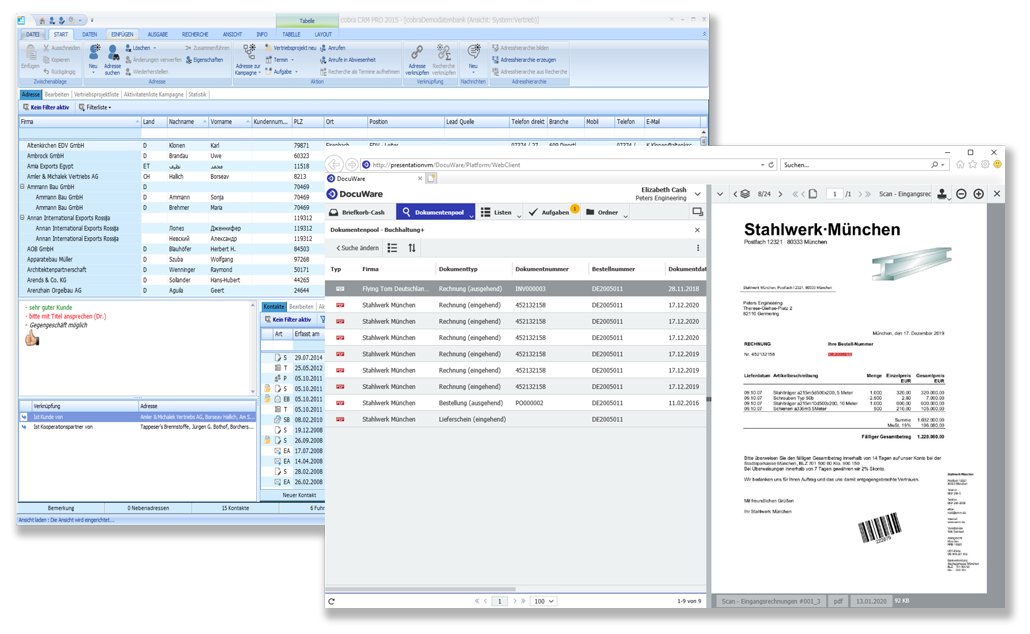The width and height of the screenshot is (1030, 634).
Task: Click the sort arrows icon in Dokumentenpool
Action: click(412, 248)
